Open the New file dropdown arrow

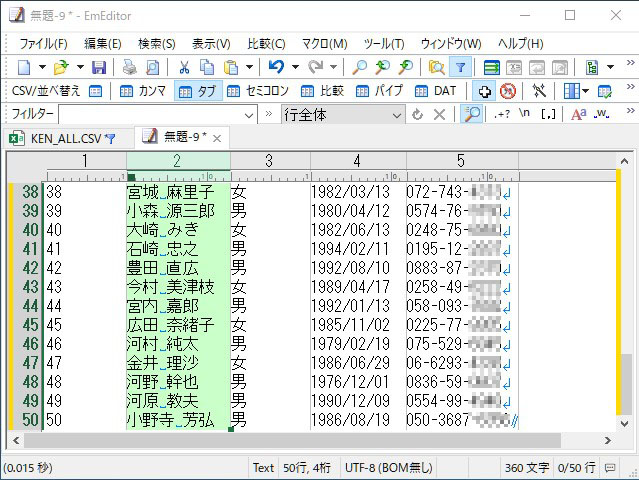pyautogui.click(x=42, y=67)
